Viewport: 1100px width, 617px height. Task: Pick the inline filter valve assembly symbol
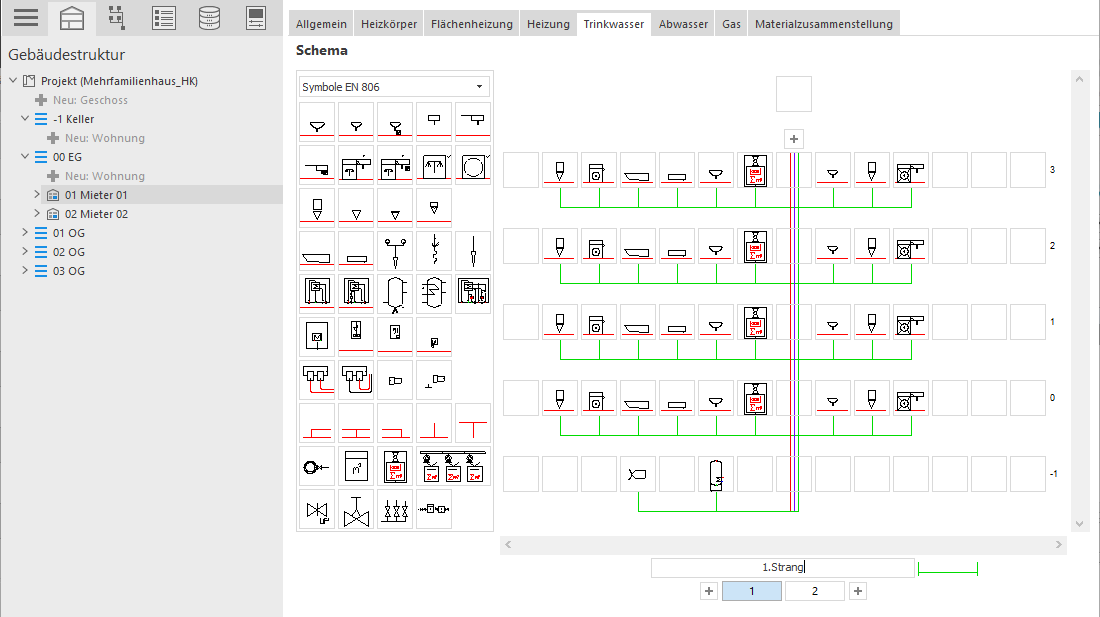(x=434, y=510)
